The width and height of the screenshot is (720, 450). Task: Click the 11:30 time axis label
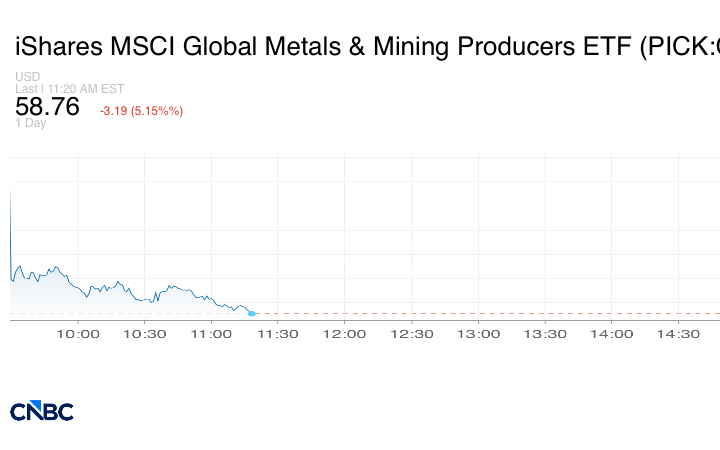coord(278,334)
